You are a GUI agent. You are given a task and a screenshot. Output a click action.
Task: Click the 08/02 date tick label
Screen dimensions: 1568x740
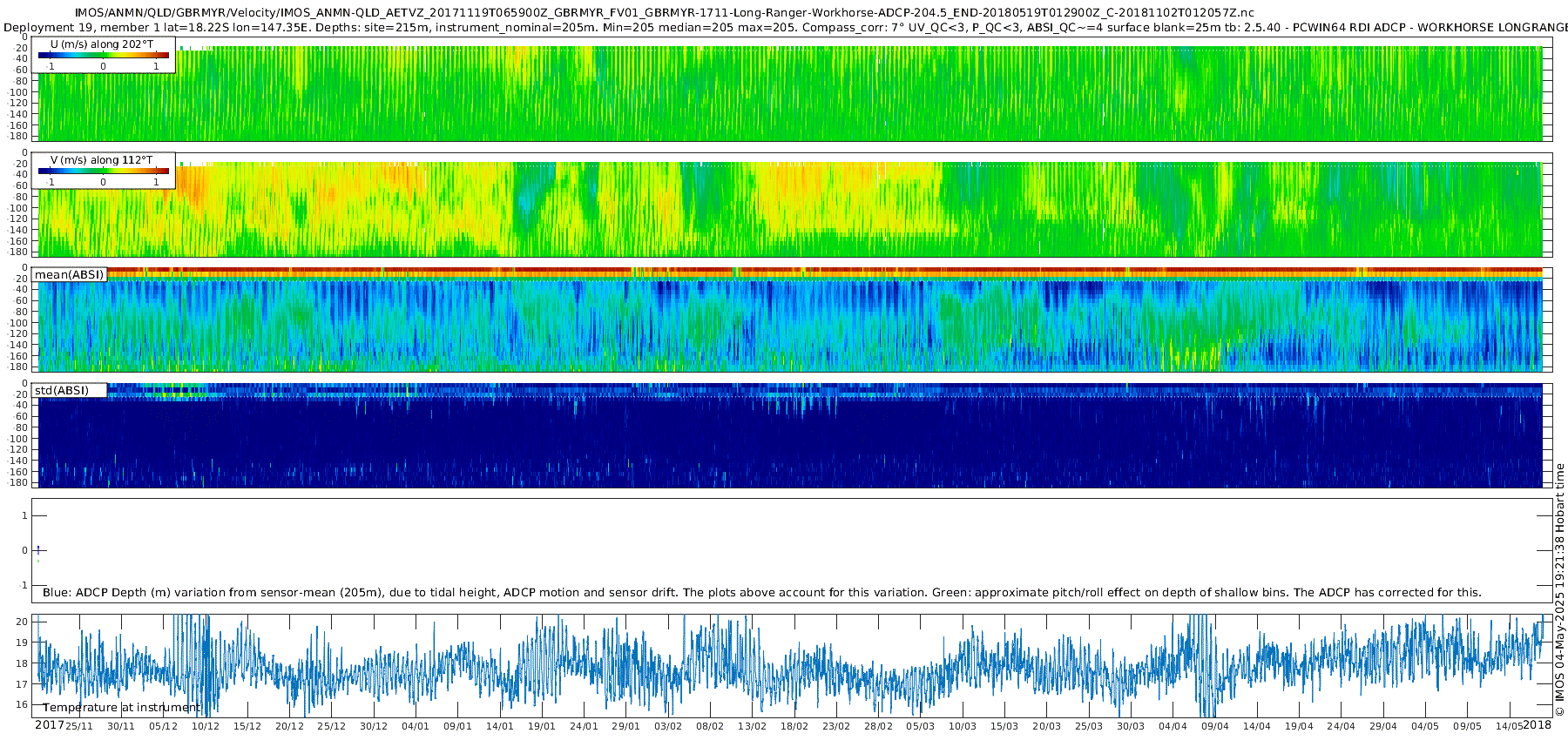710,726
